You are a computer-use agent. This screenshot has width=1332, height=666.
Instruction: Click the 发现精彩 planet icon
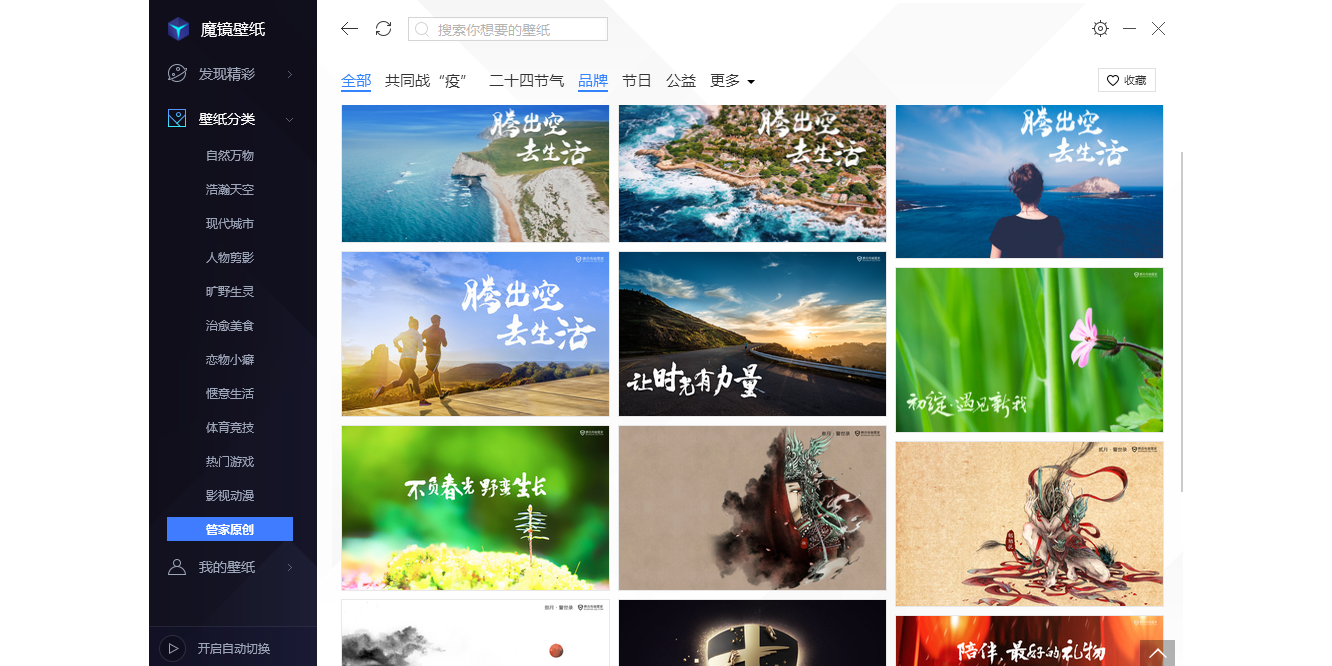[x=177, y=73]
